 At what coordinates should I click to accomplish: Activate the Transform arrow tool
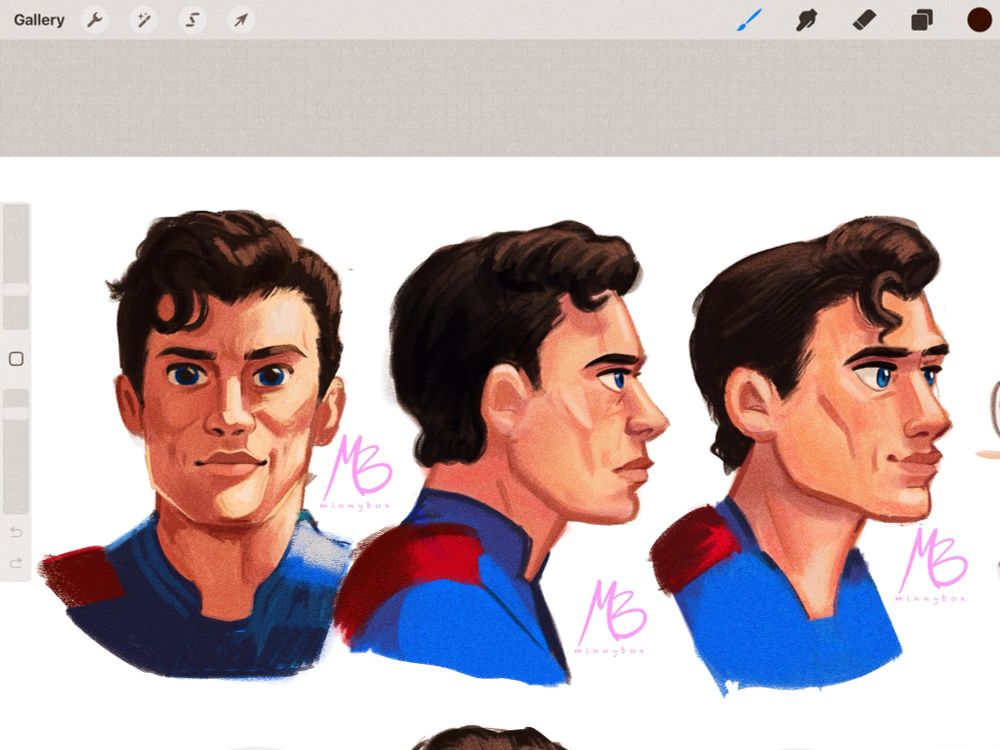[x=240, y=20]
